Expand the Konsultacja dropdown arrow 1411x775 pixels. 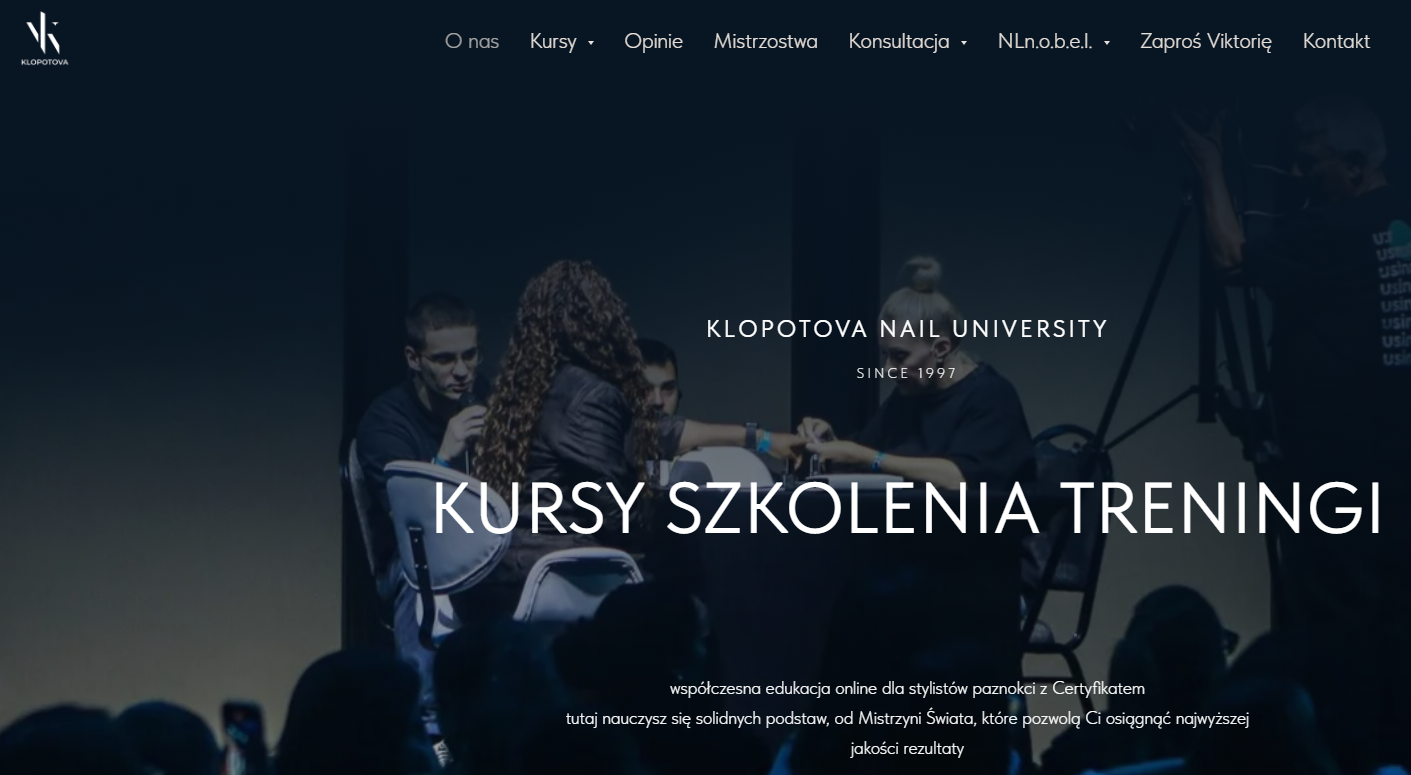pos(964,43)
